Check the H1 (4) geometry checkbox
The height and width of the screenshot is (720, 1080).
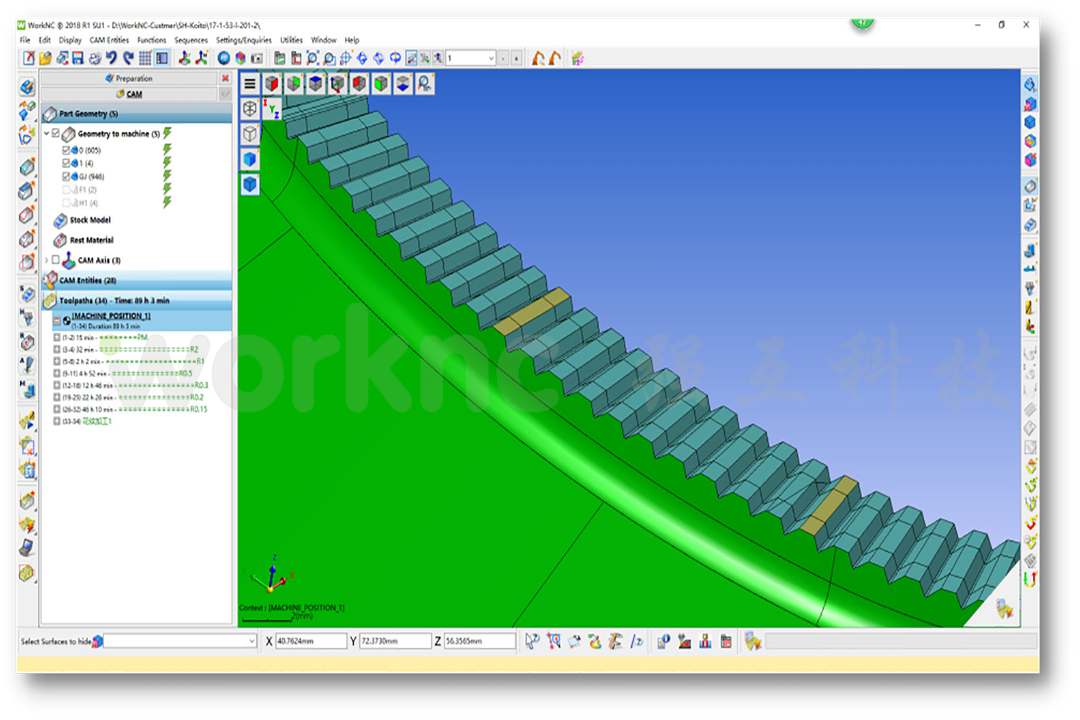[66, 203]
